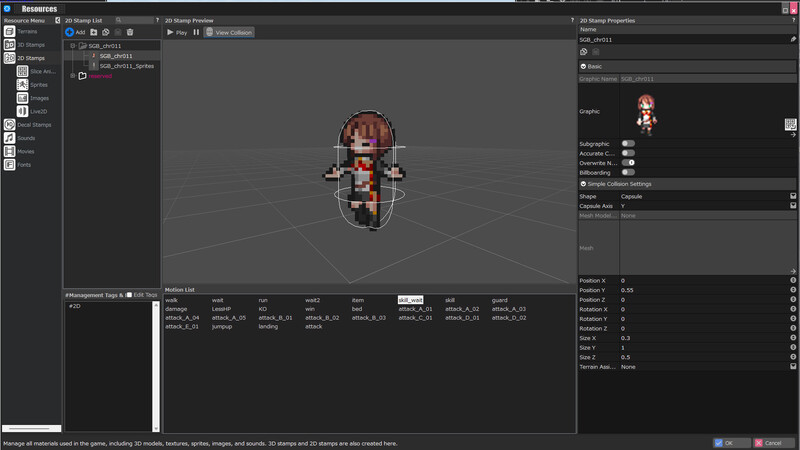Image resolution: width=800 pixels, height=450 pixels.
Task: Create new folder in 2D Stamp List
Action: (94, 32)
